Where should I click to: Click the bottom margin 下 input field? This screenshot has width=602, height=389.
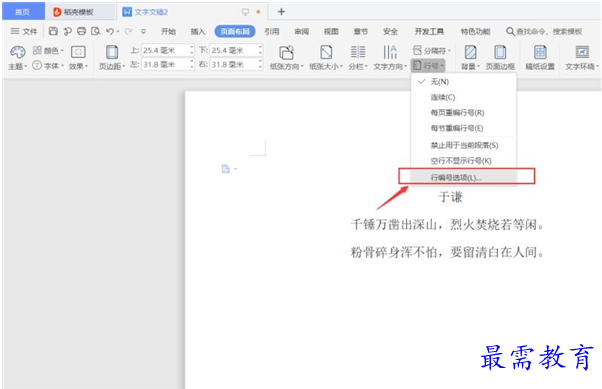233,50
